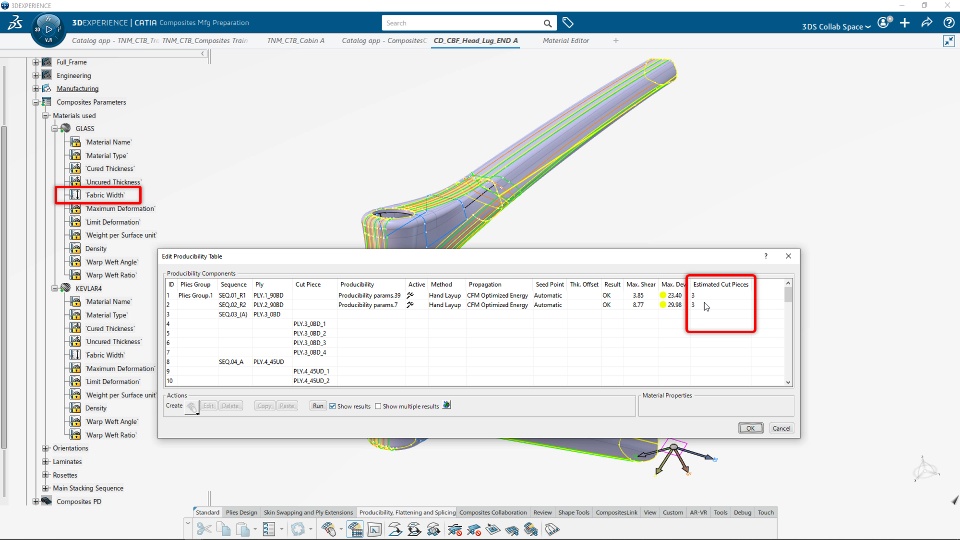This screenshot has width=960, height=540.
Task: Open 3DS Collab Space dropdown
Action: 836,26
